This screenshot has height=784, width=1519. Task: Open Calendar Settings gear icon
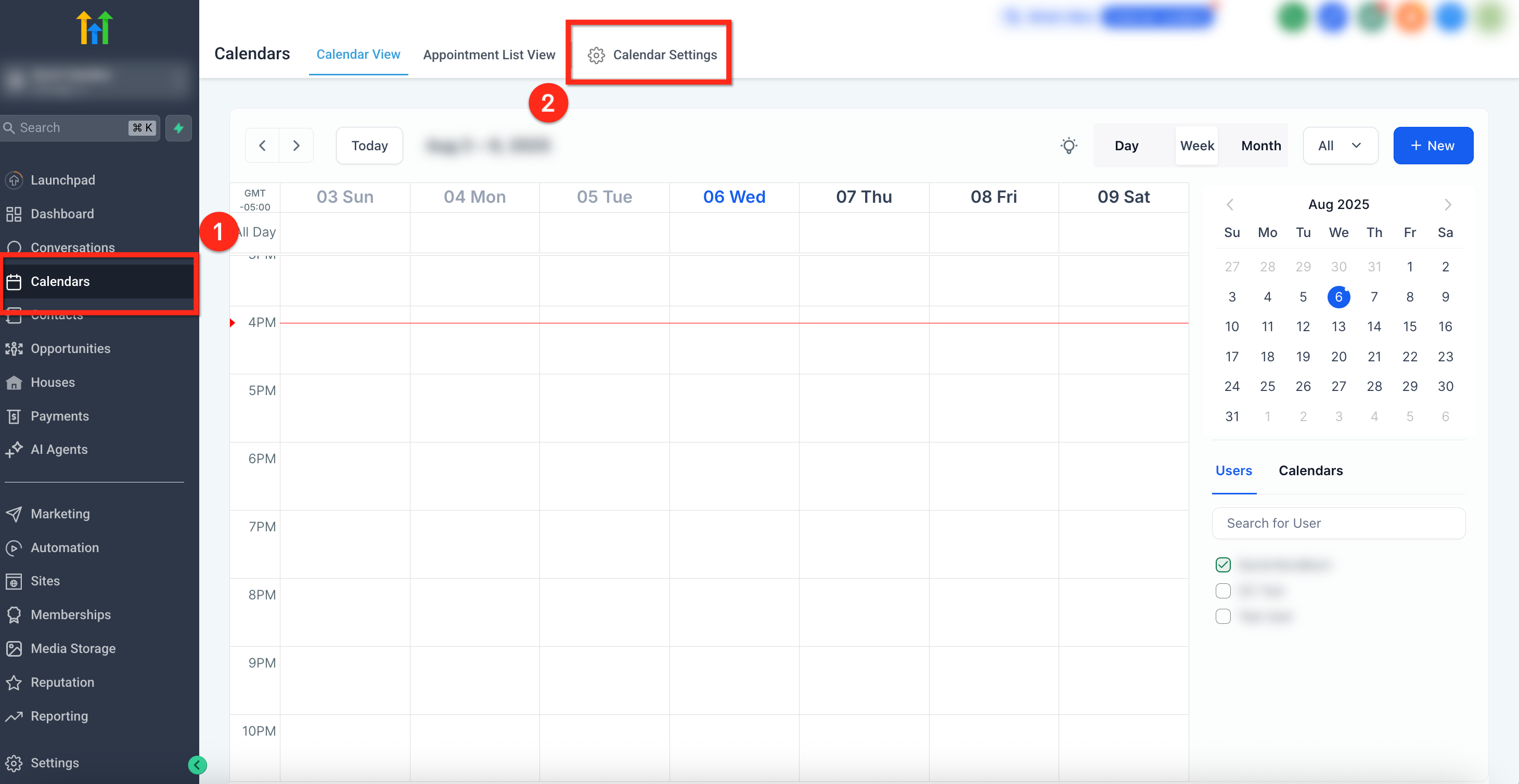pos(596,55)
